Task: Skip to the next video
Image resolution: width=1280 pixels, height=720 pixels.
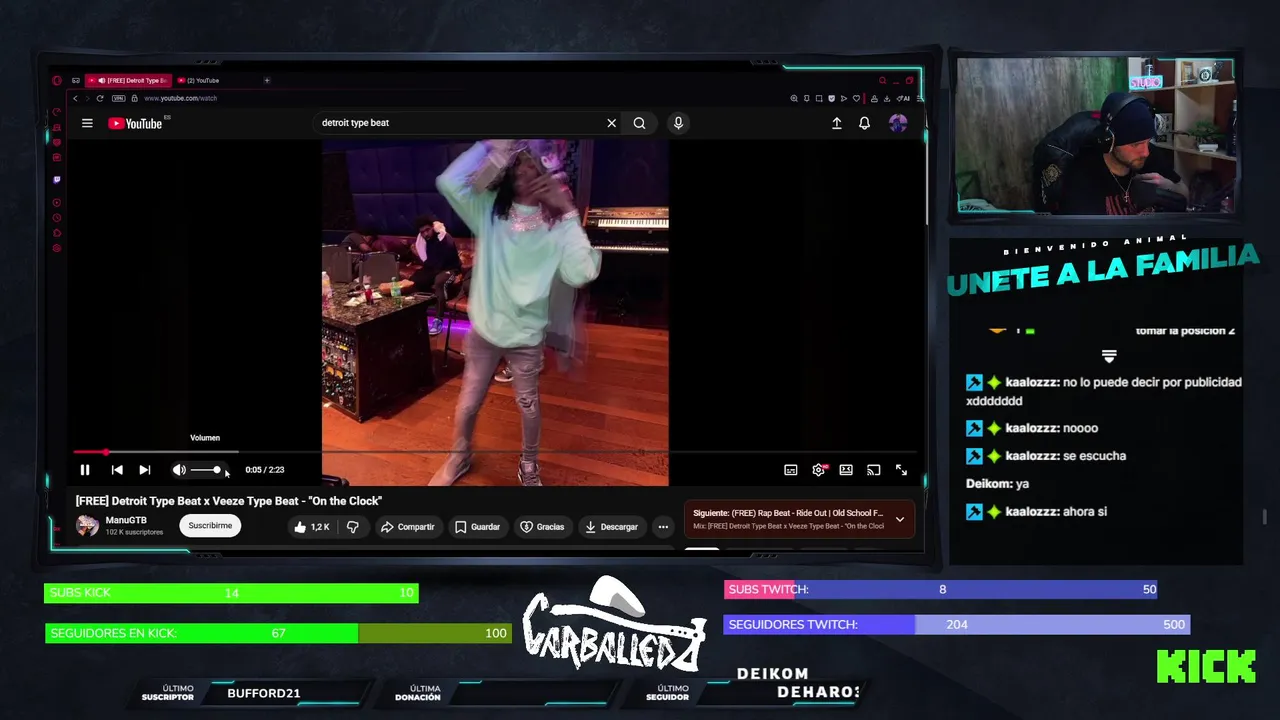Action: coord(145,470)
